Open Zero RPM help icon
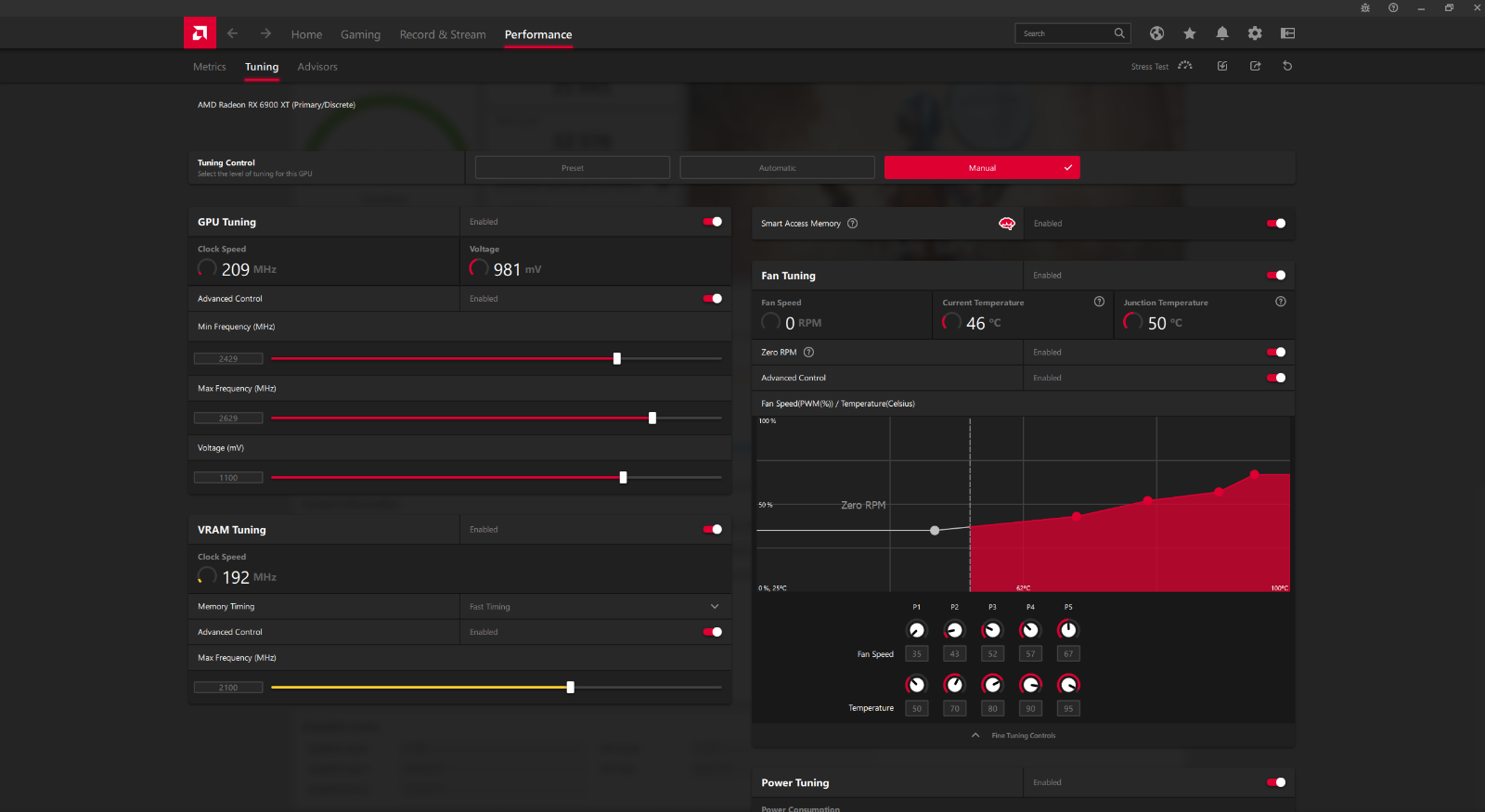 coord(808,353)
